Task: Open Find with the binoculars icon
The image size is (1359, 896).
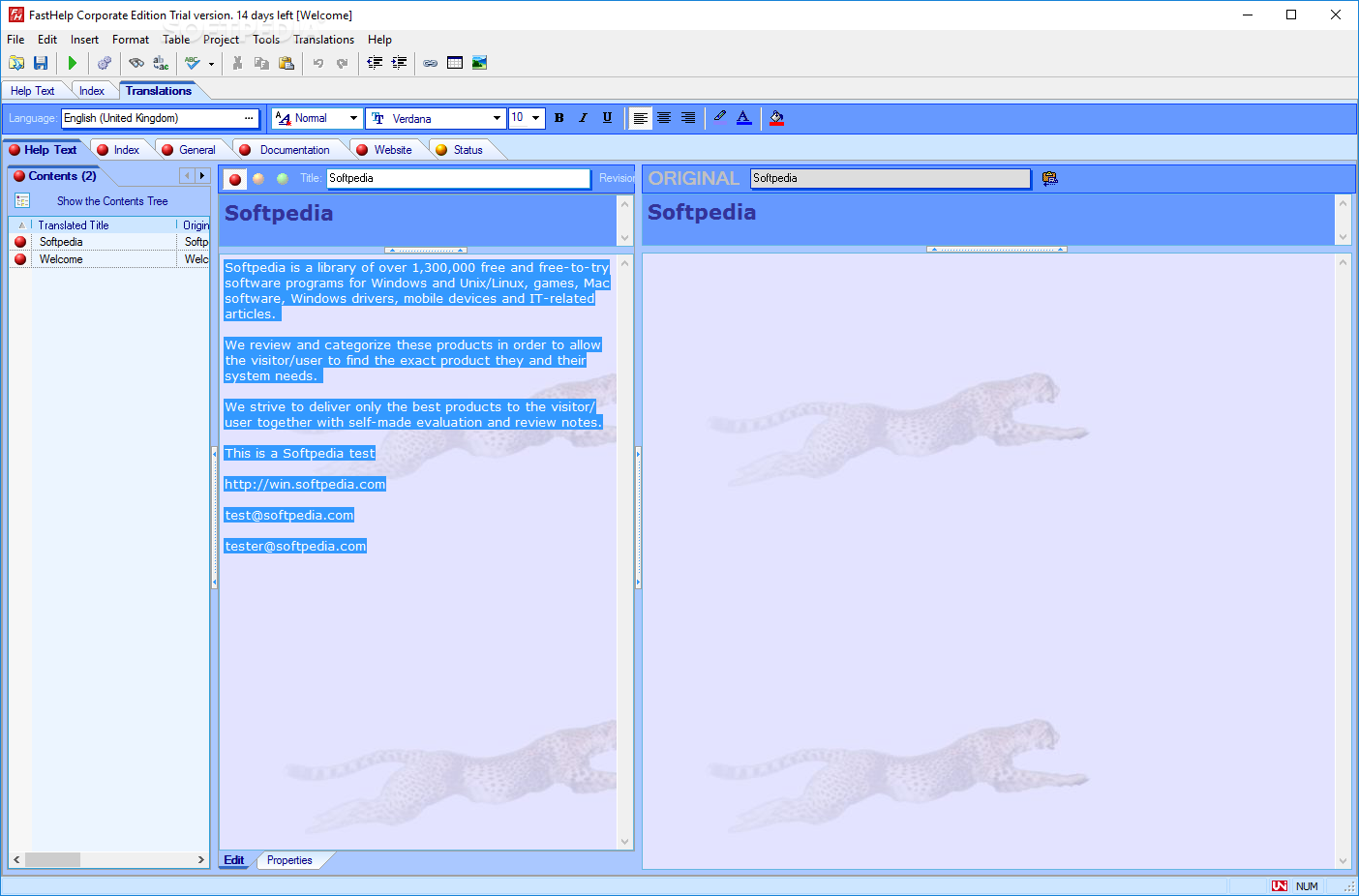Action: tap(136, 63)
